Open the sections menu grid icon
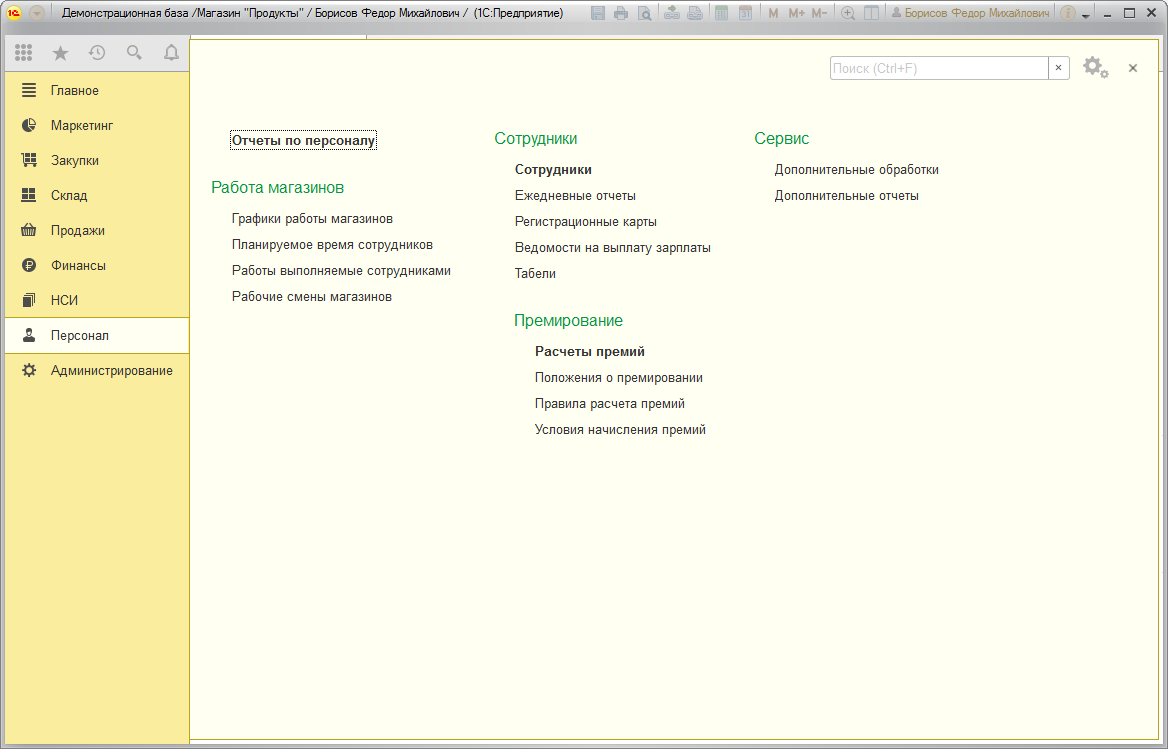The height and width of the screenshot is (749, 1168). pos(23,52)
